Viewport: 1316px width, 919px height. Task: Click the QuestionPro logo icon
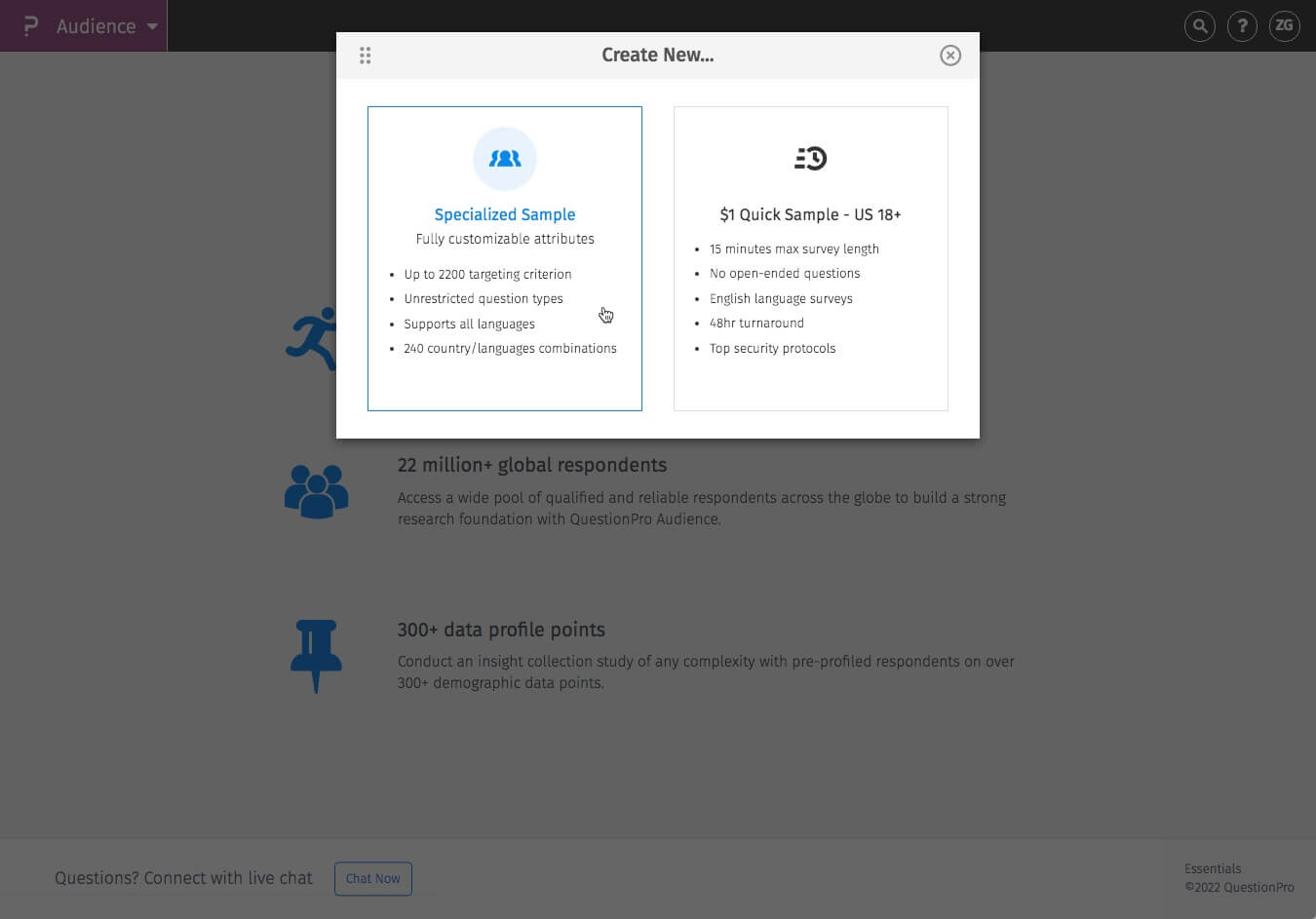[30, 26]
